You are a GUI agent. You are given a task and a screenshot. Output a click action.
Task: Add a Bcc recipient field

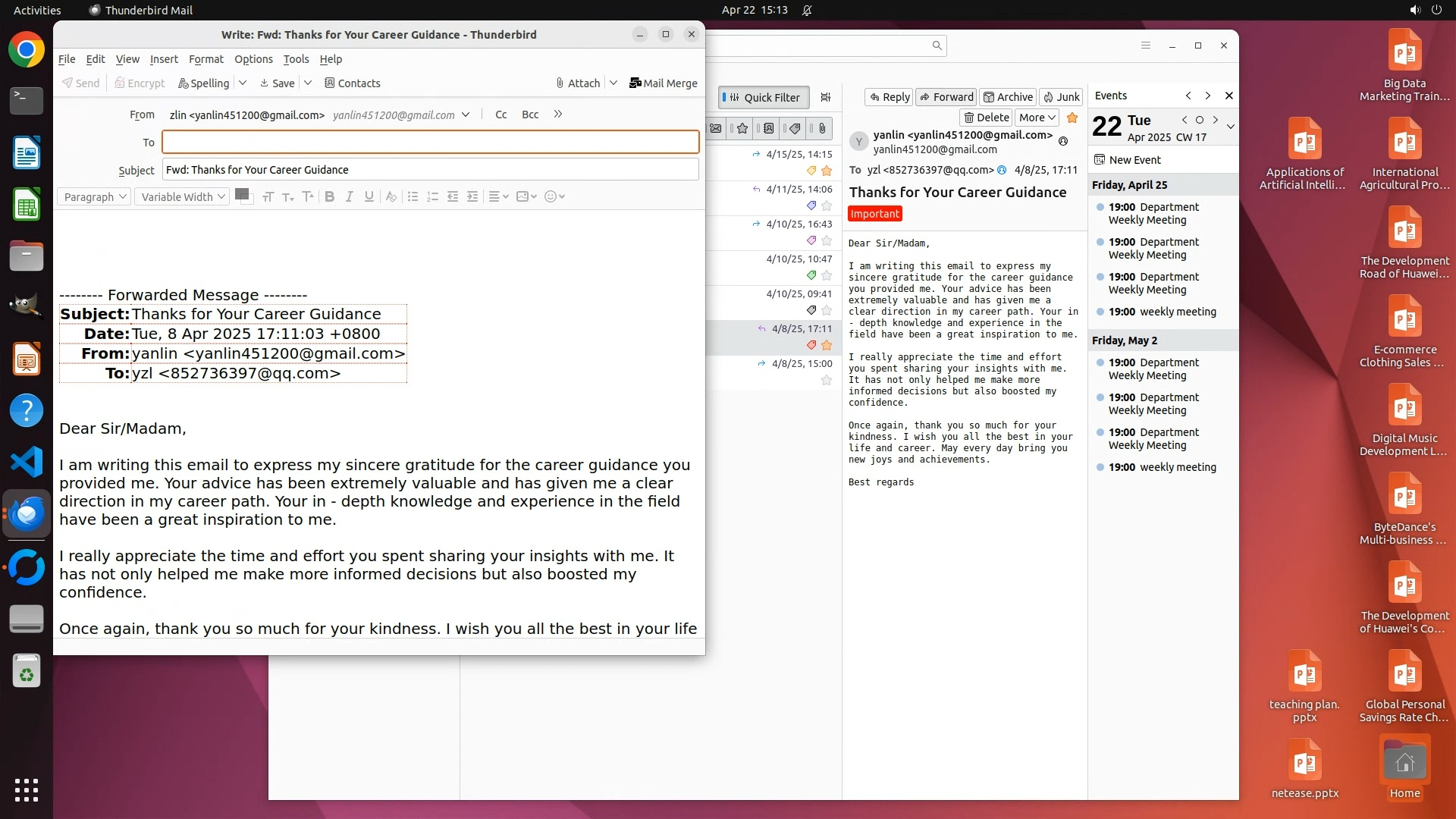click(x=530, y=115)
